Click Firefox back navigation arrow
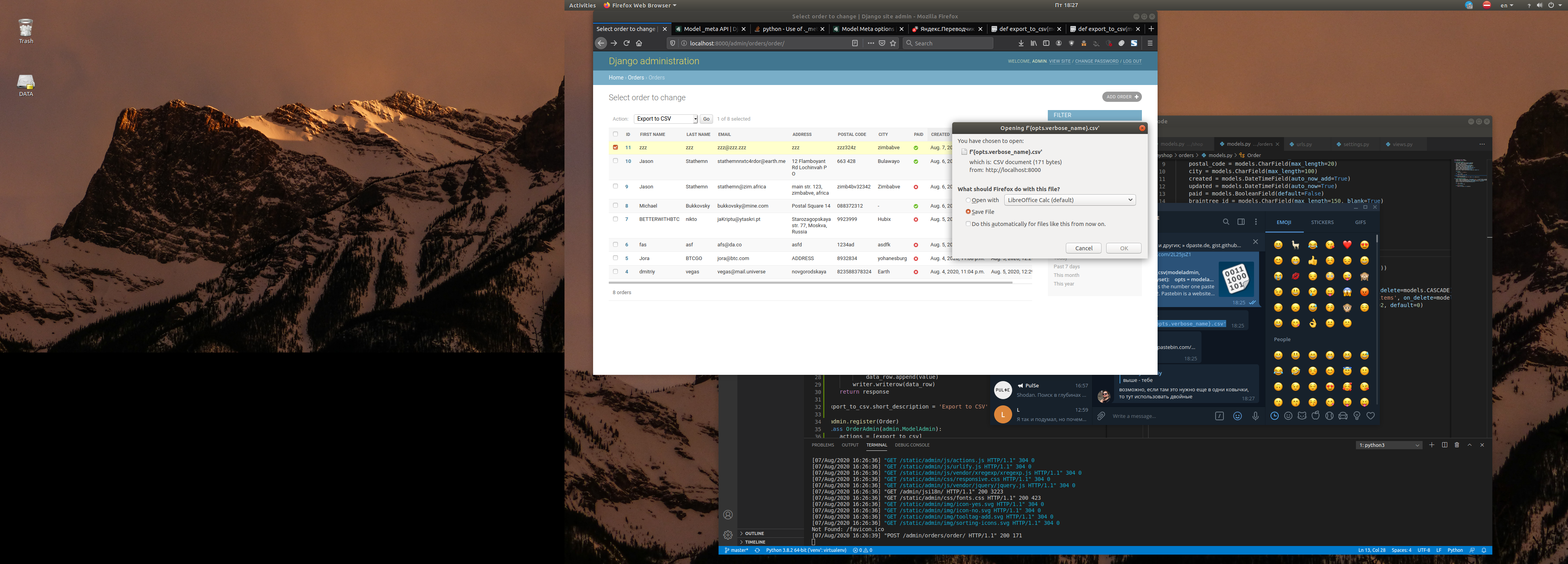The image size is (1568, 564). pyautogui.click(x=601, y=43)
